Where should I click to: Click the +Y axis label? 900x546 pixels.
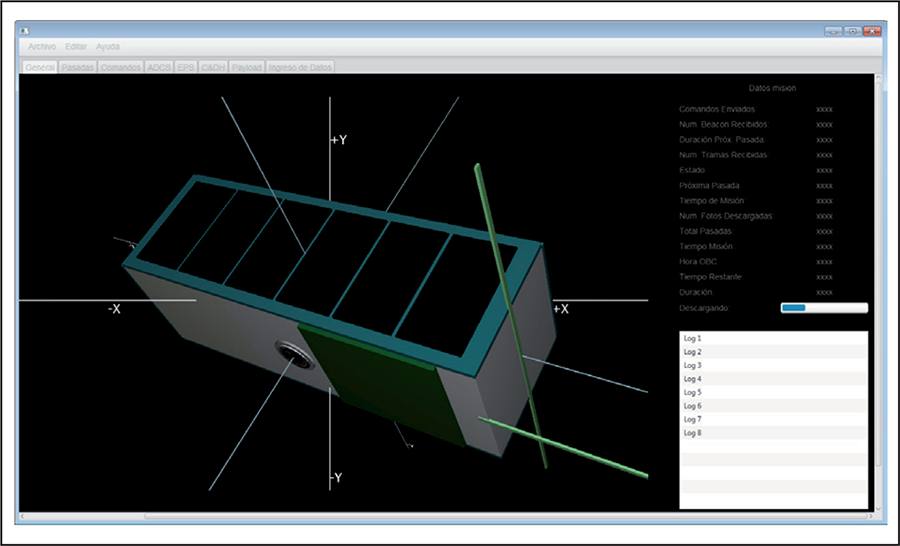tap(339, 140)
